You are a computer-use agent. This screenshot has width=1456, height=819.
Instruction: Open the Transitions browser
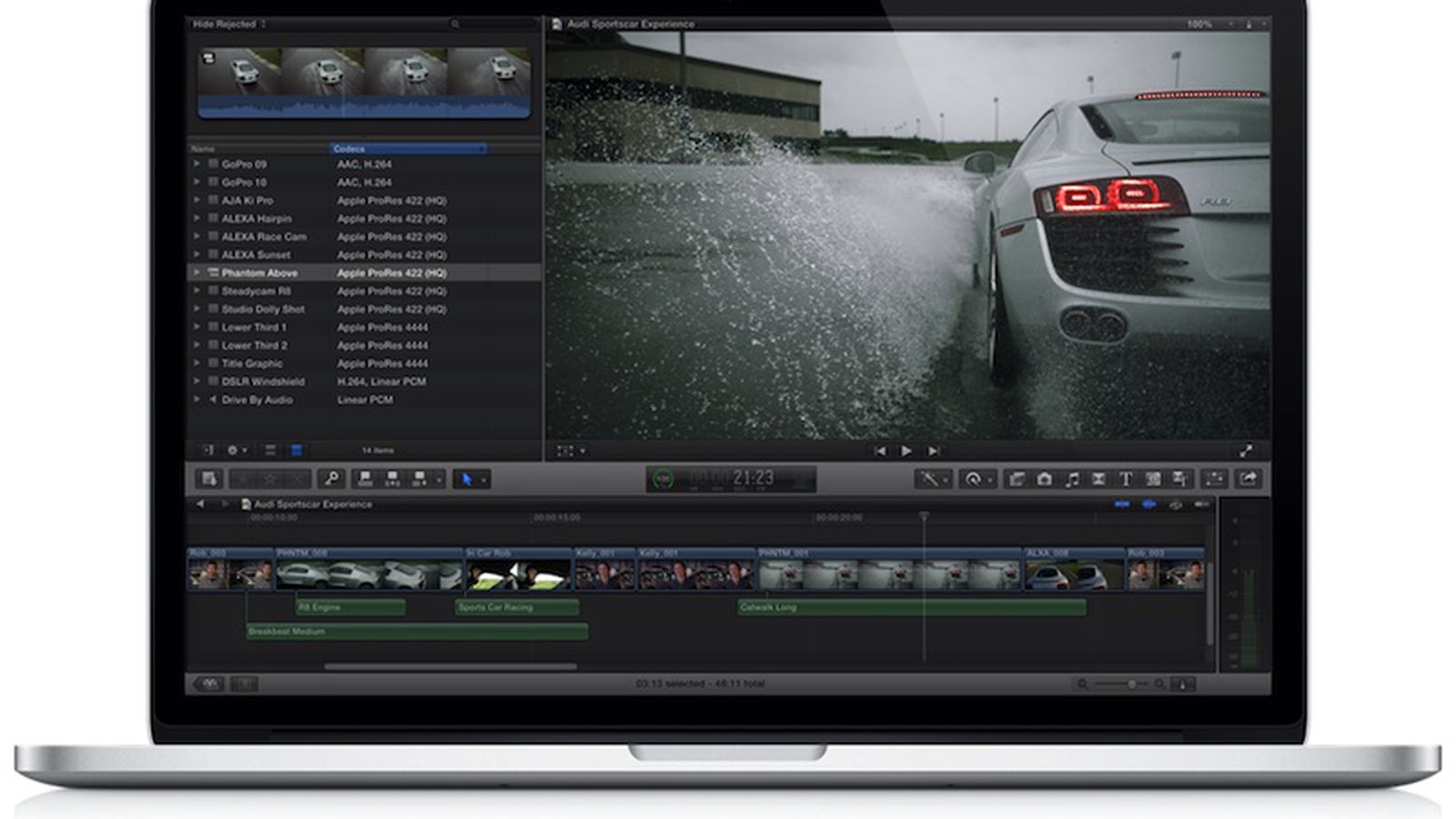pyautogui.click(x=1098, y=479)
